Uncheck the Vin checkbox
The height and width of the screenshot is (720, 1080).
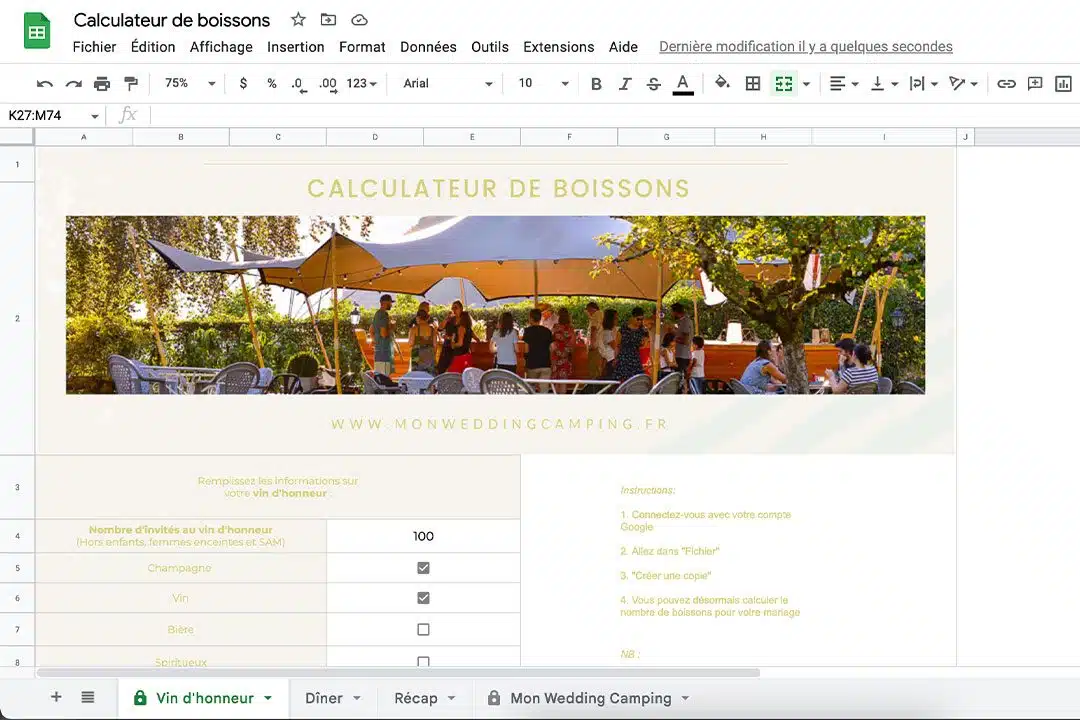pyautogui.click(x=424, y=598)
